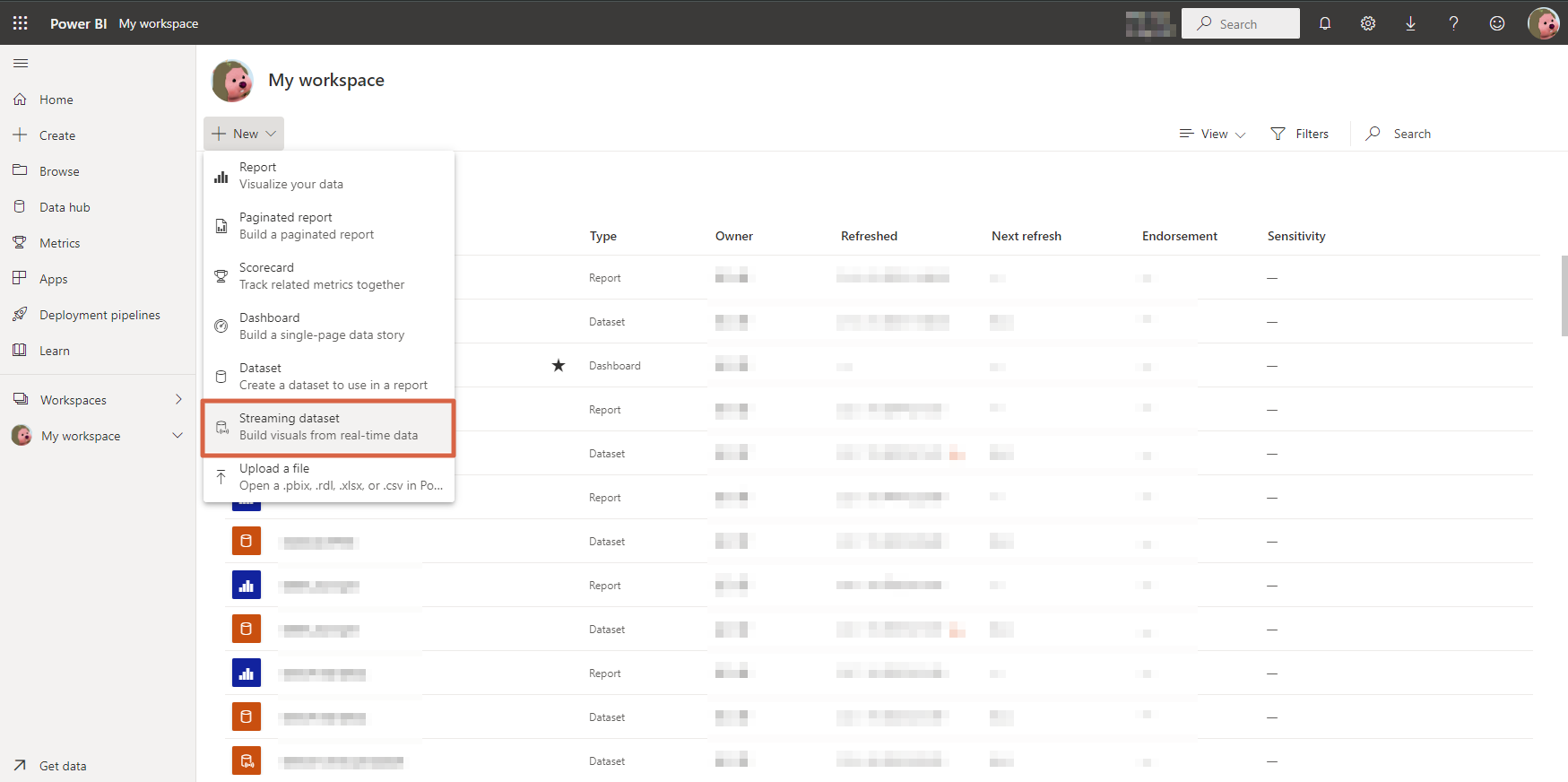Click My workspace breadcrumb in header
The height and width of the screenshot is (782, 1568).
159,23
